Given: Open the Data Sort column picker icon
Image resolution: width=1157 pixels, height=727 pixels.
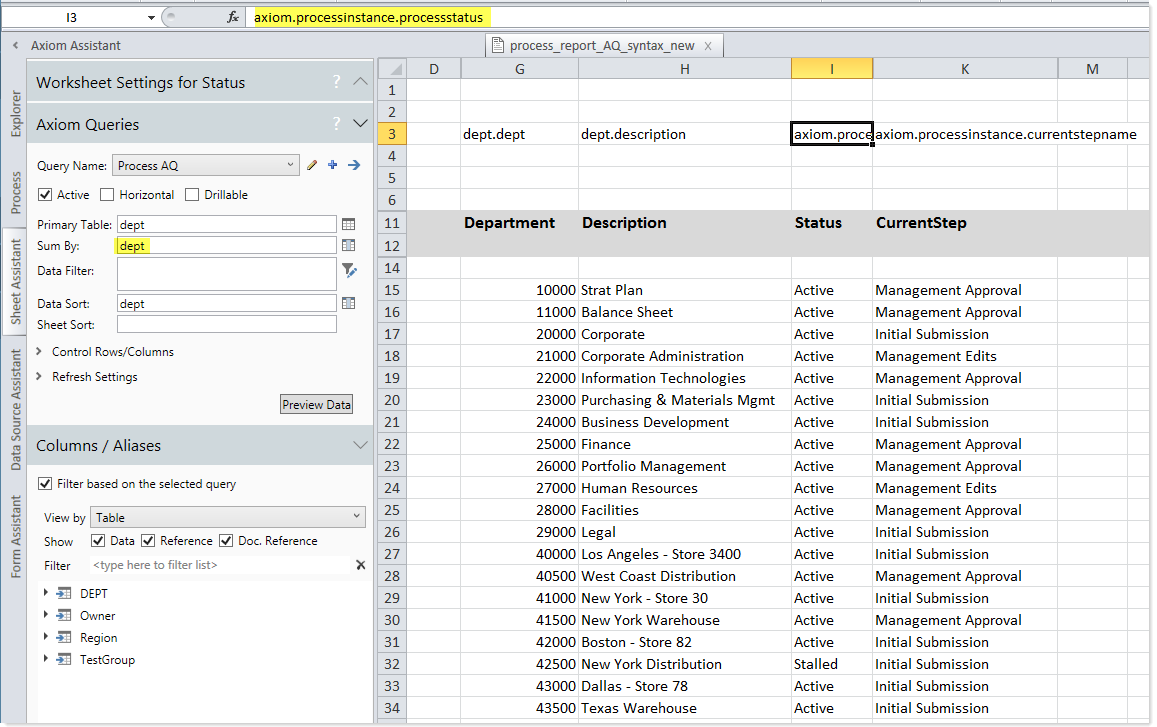Looking at the screenshot, I should [x=349, y=303].
